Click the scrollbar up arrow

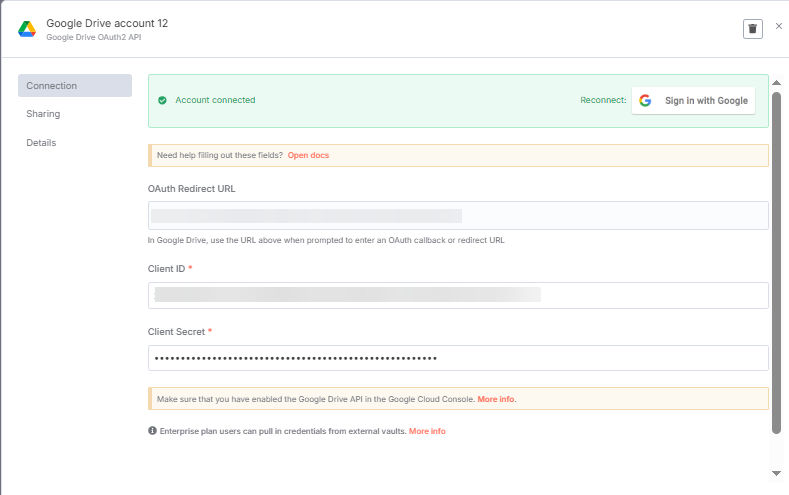776,82
